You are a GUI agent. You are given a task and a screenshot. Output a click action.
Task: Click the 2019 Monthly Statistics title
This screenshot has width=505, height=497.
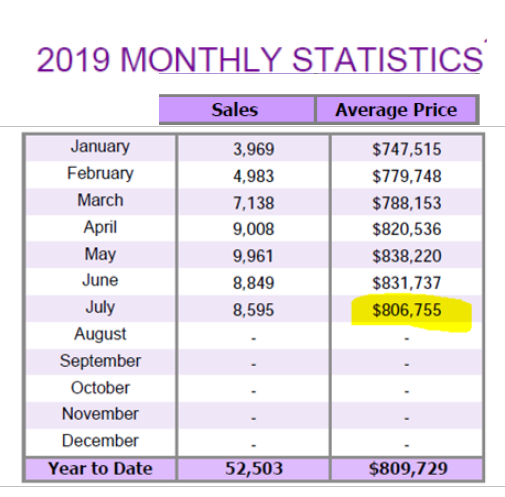[260, 60]
